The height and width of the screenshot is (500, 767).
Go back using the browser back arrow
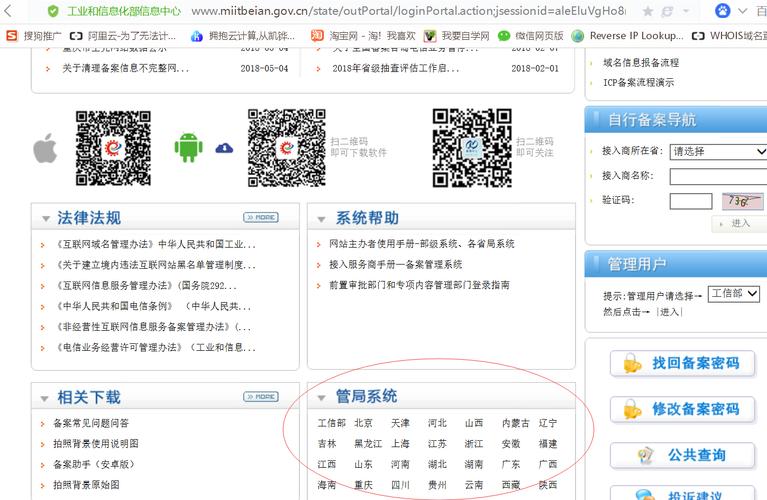[x=8, y=11]
